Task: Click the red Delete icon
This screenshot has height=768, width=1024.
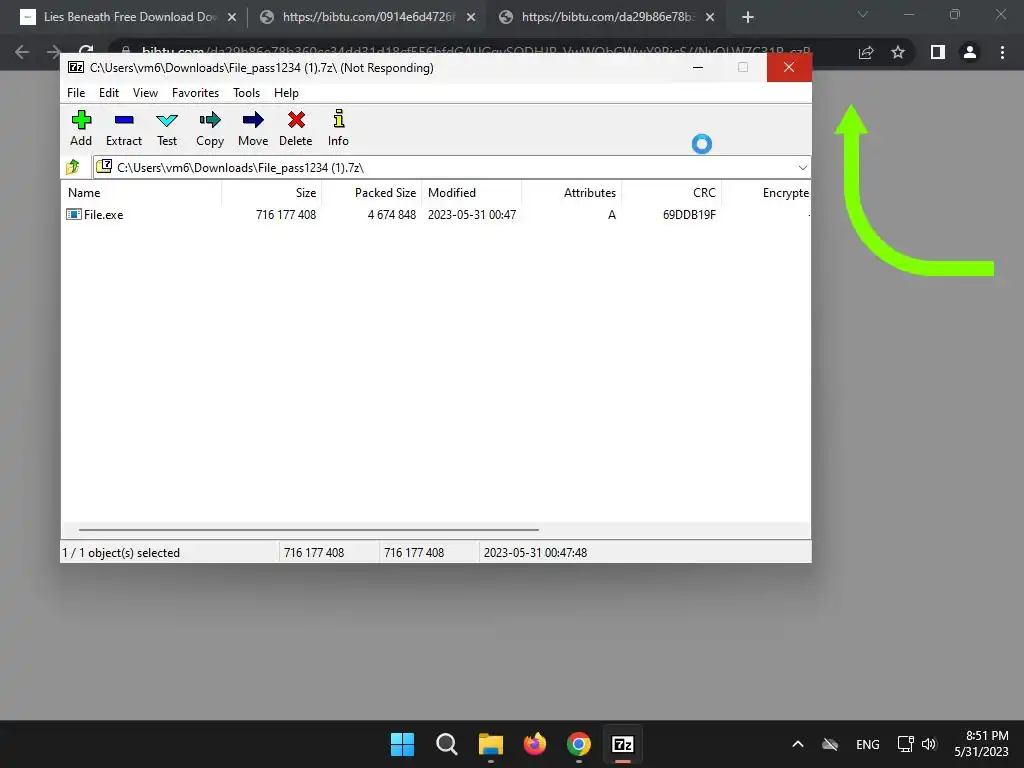Action: pyautogui.click(x=296, y=128)
